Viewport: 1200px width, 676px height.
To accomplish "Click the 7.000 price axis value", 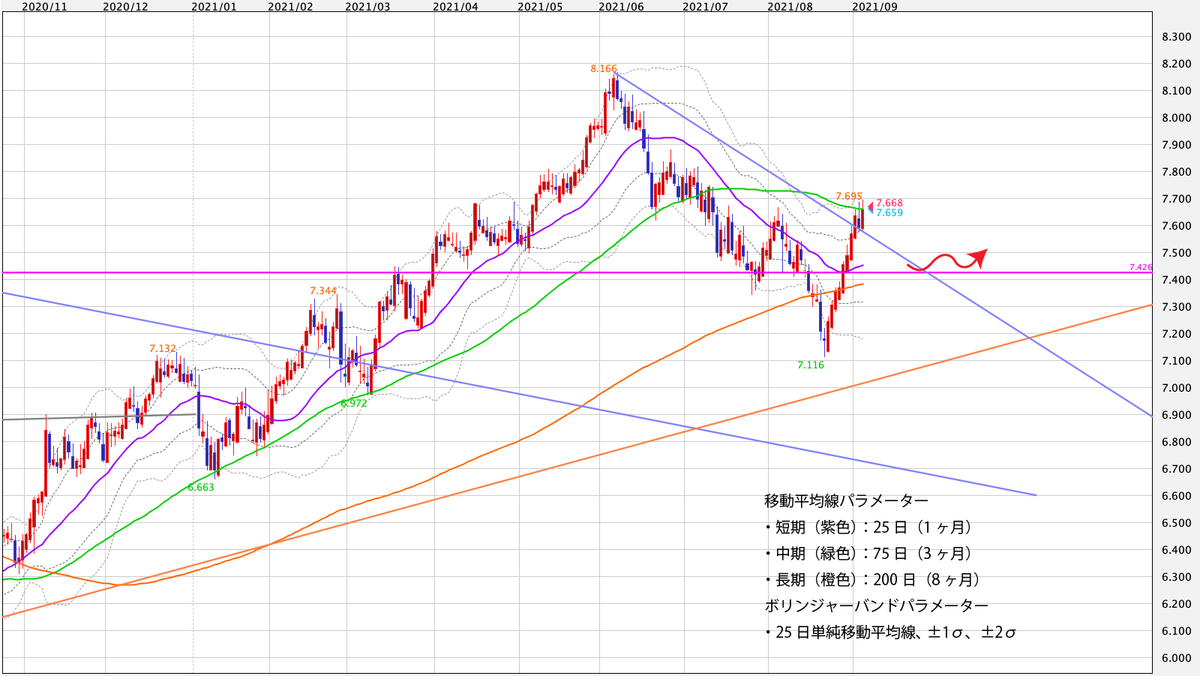I will (x=1176, y=388).
